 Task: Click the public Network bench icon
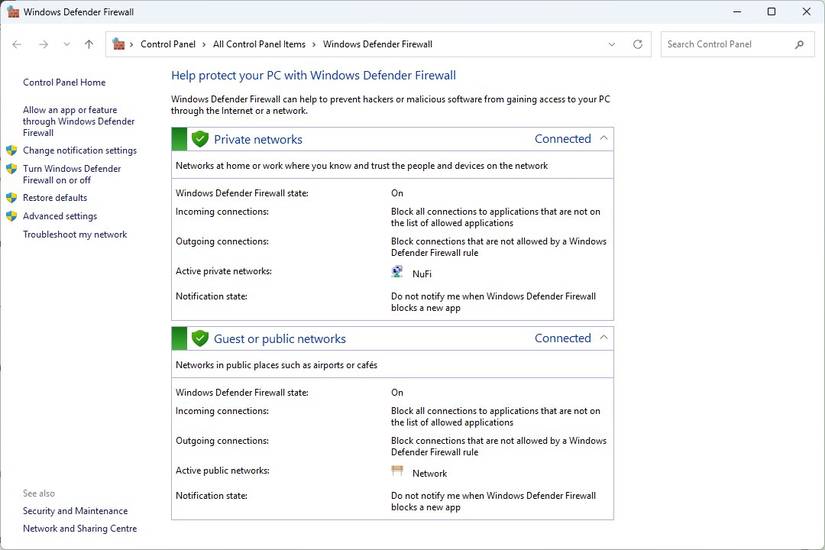click(x=397, y=471)
